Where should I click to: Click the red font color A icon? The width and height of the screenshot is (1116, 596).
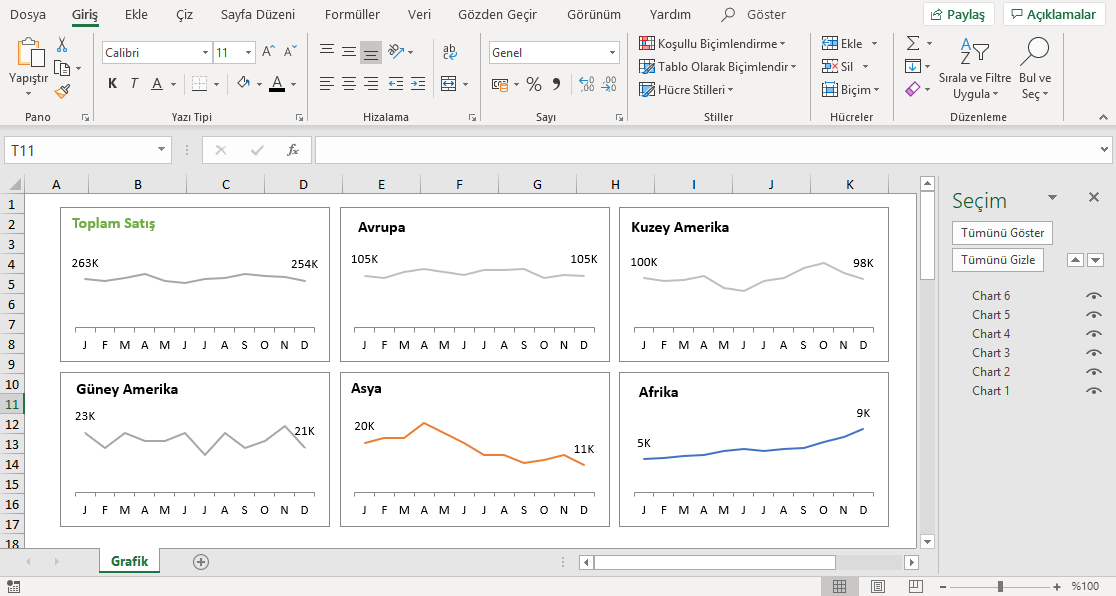pyautogui.click(x=278, y=84)
